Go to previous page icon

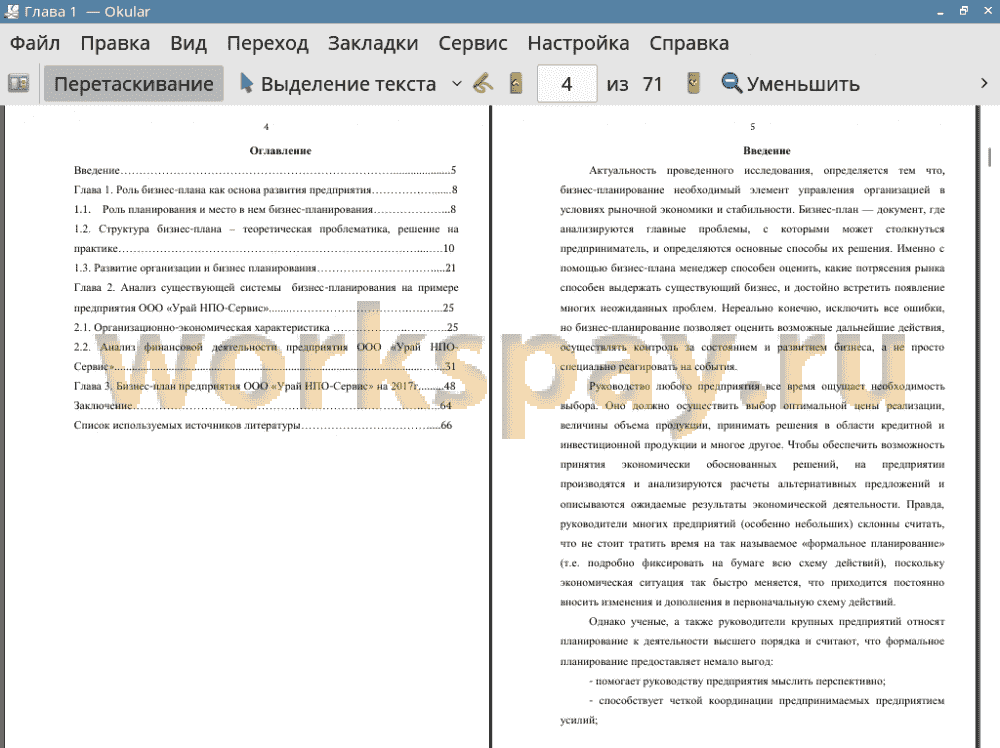[x=516, y=83]
